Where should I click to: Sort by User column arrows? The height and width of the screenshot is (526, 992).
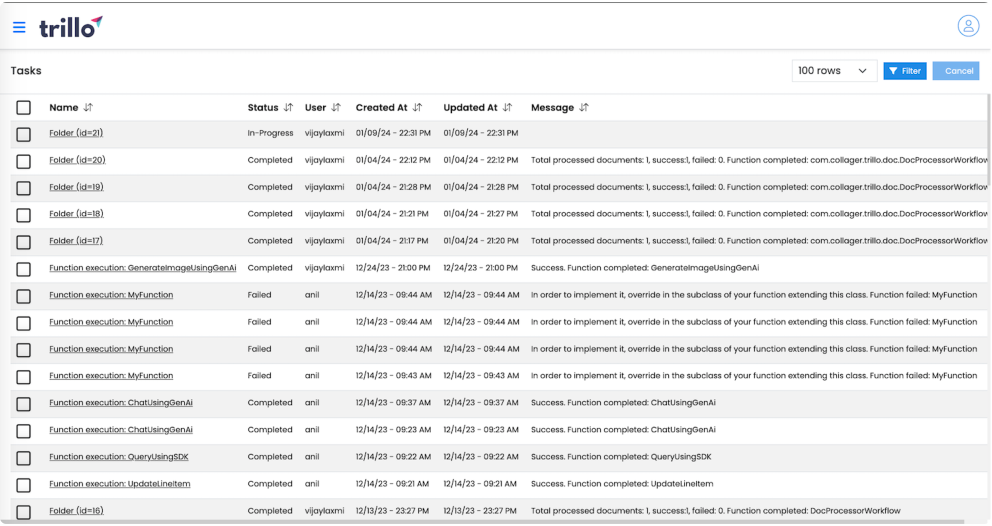pos(336,108)
